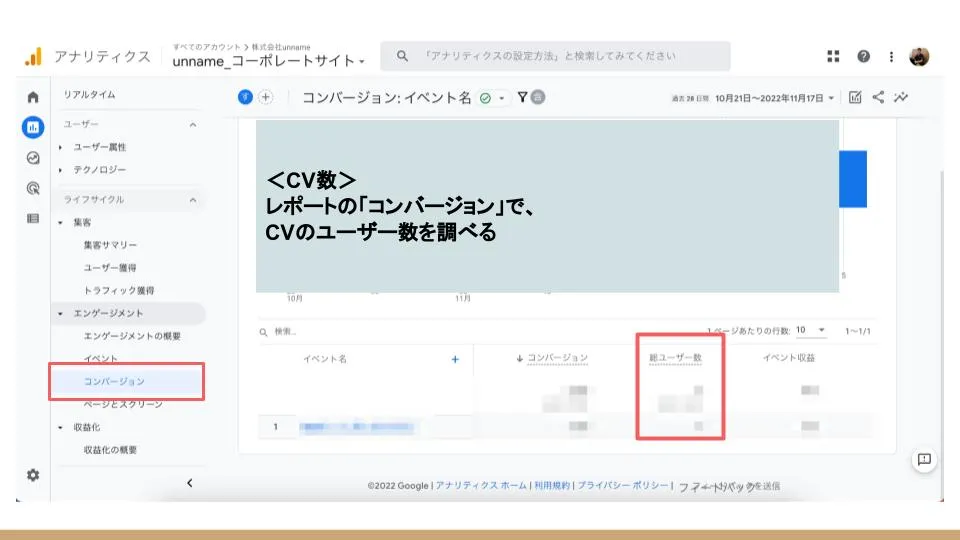Open エンゲージメントの概要 report

pyautogui.click(x=132, y=336)
